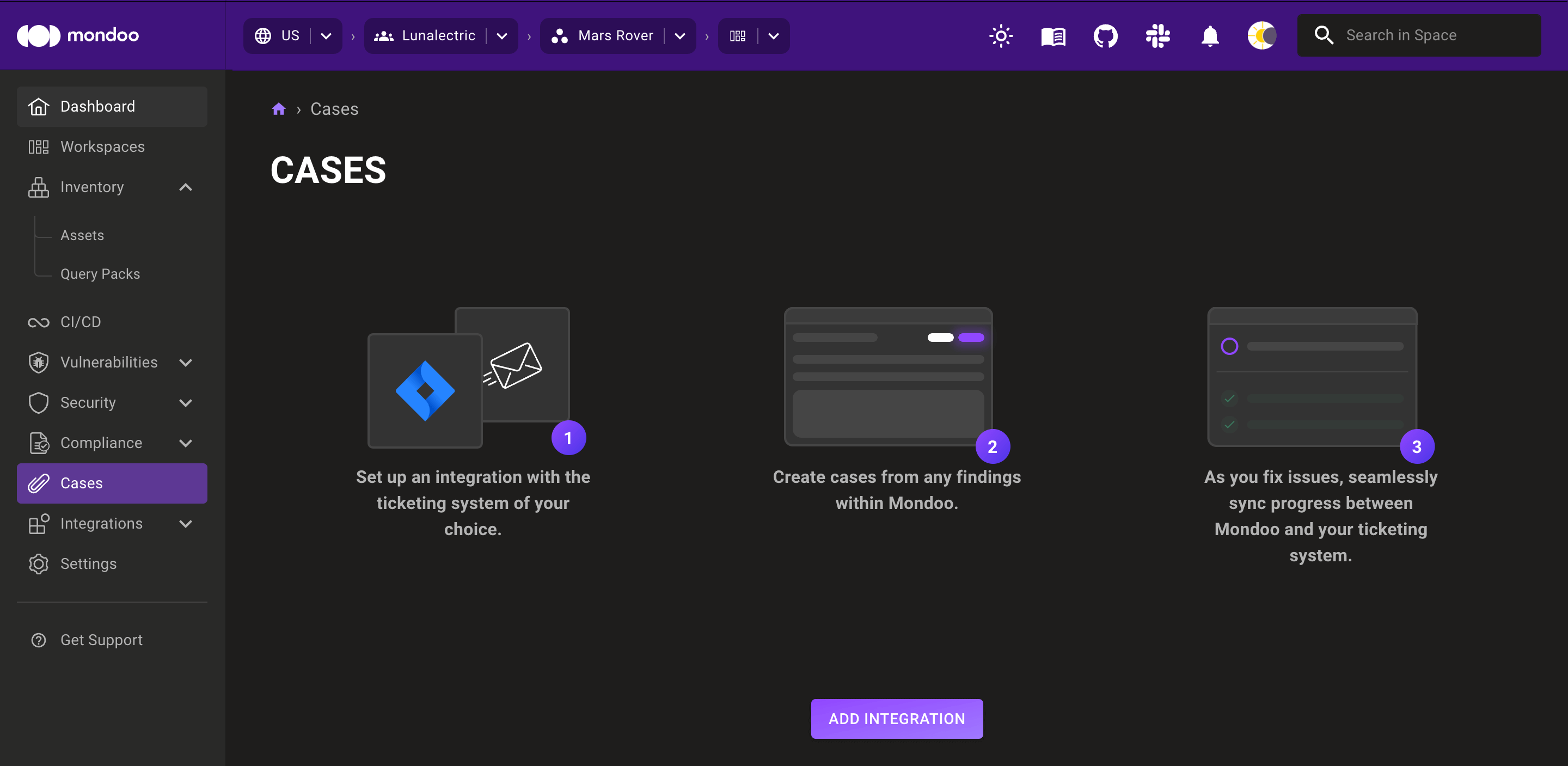Image resolution: width=1568 pixels, height=766 pixels.
Task: Click the Settings gear icon
Action: [38, 564]
